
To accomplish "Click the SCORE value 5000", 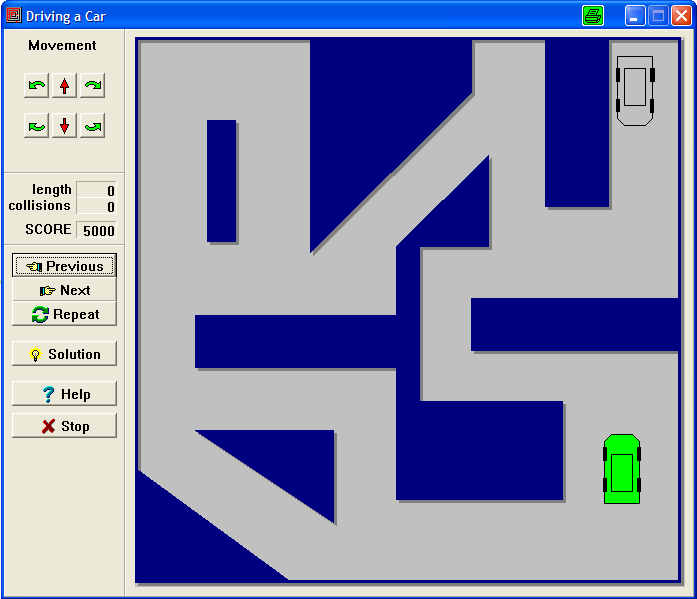I will tap(96, 230).
